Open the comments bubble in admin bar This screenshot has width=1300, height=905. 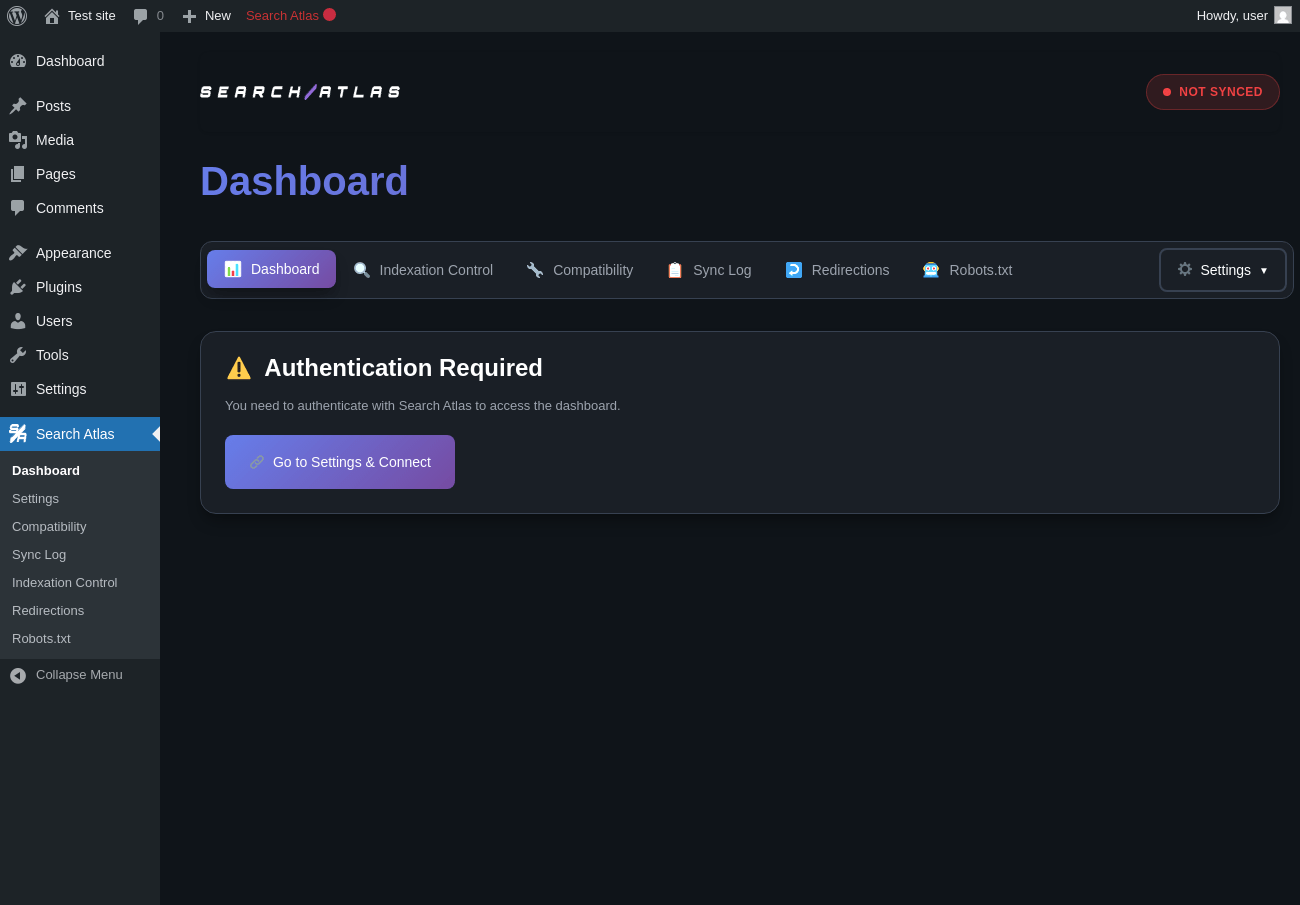point(141,16)
